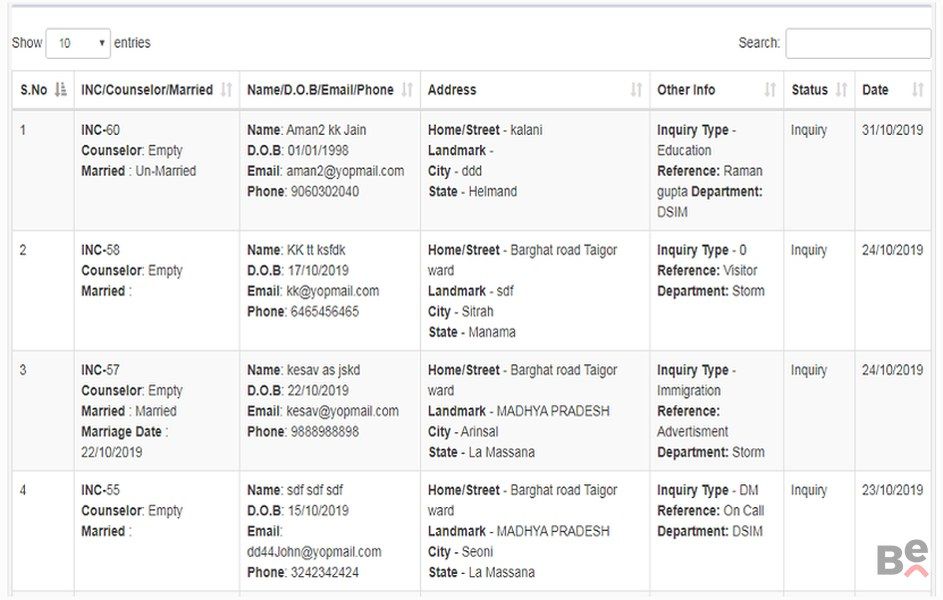This screenshot has width=943, height=600.
Task: Click the date 23/10/2019 cell
Action: pyautogui.click(x=892, y=490)
